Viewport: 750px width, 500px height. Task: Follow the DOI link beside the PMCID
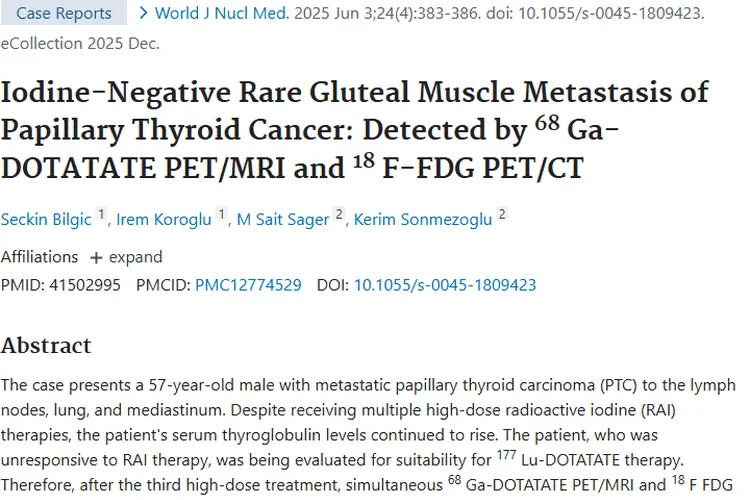[x=445, y=285]
